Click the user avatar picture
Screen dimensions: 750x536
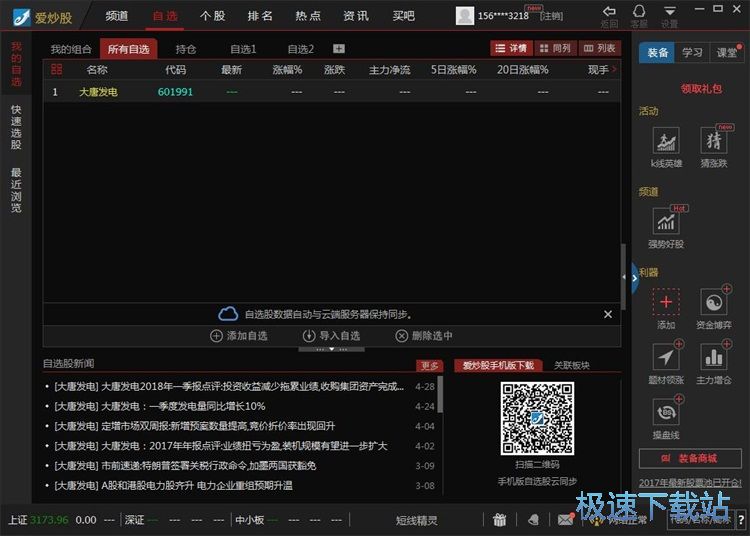[464, 16]
